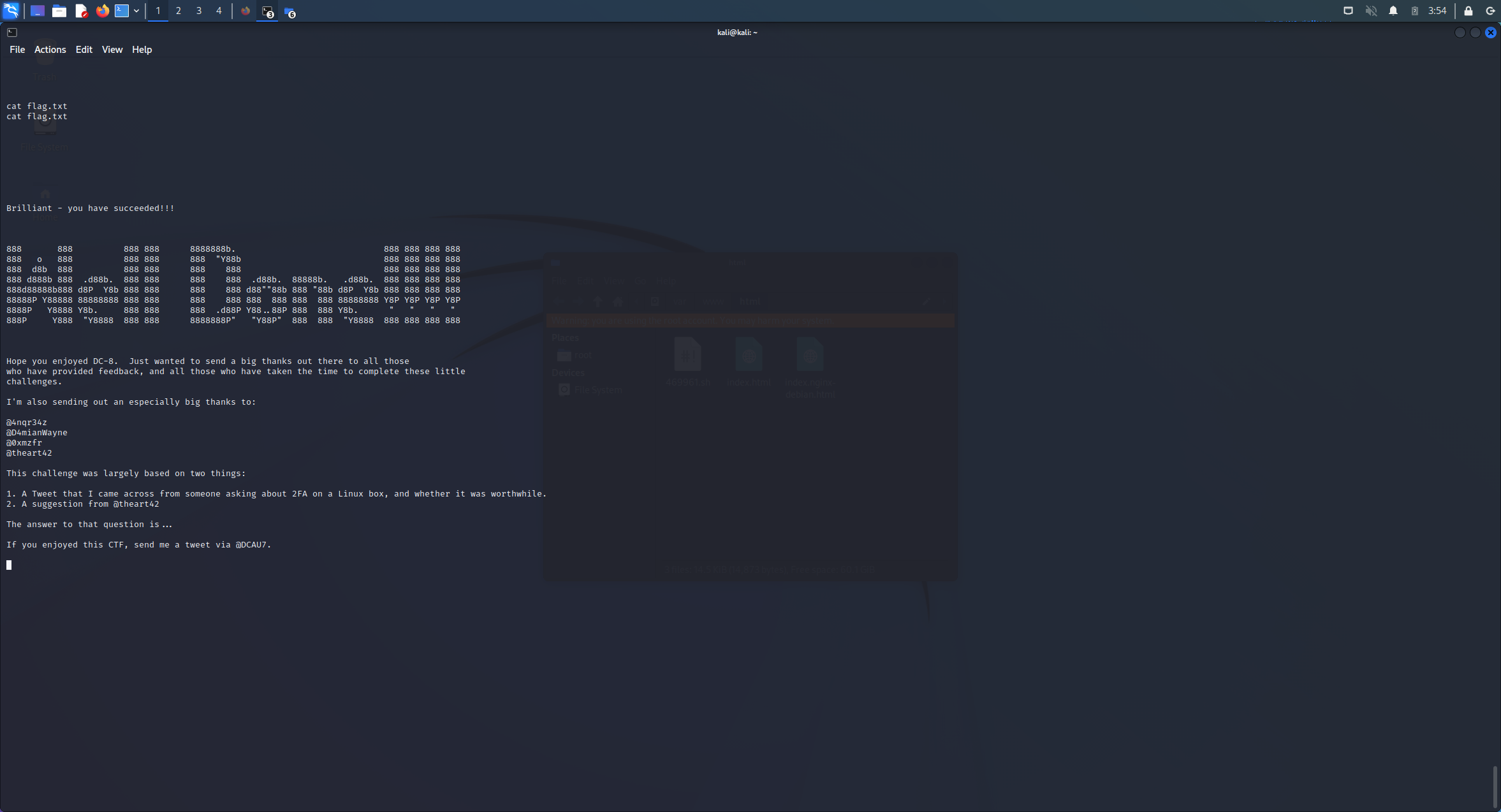The image size is (1501, 812).
Task: Maximize the kali@kali terminal window
Action: click(1475, 33)
